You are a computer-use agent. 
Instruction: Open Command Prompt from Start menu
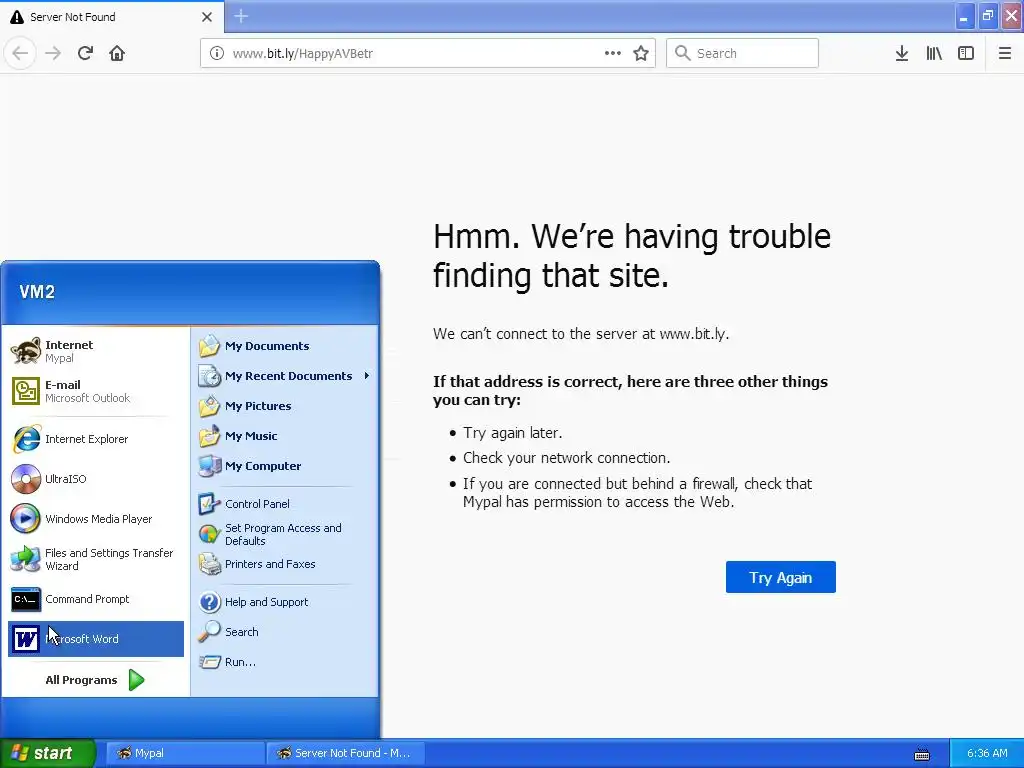(x=96, y=599)
